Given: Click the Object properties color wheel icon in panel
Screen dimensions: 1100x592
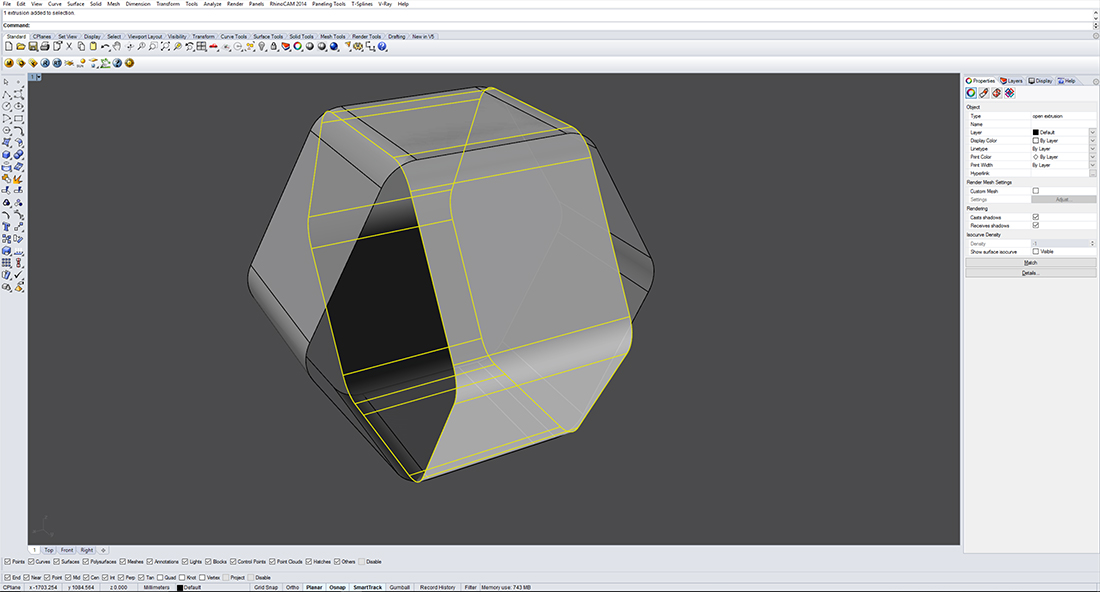Looking at the screenshot, I should click(971, 93).
